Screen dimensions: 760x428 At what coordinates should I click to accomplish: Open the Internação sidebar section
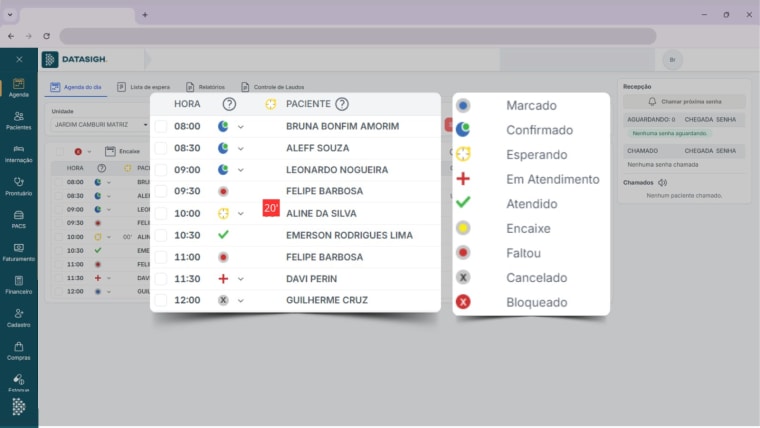click(x=18, y=154)
